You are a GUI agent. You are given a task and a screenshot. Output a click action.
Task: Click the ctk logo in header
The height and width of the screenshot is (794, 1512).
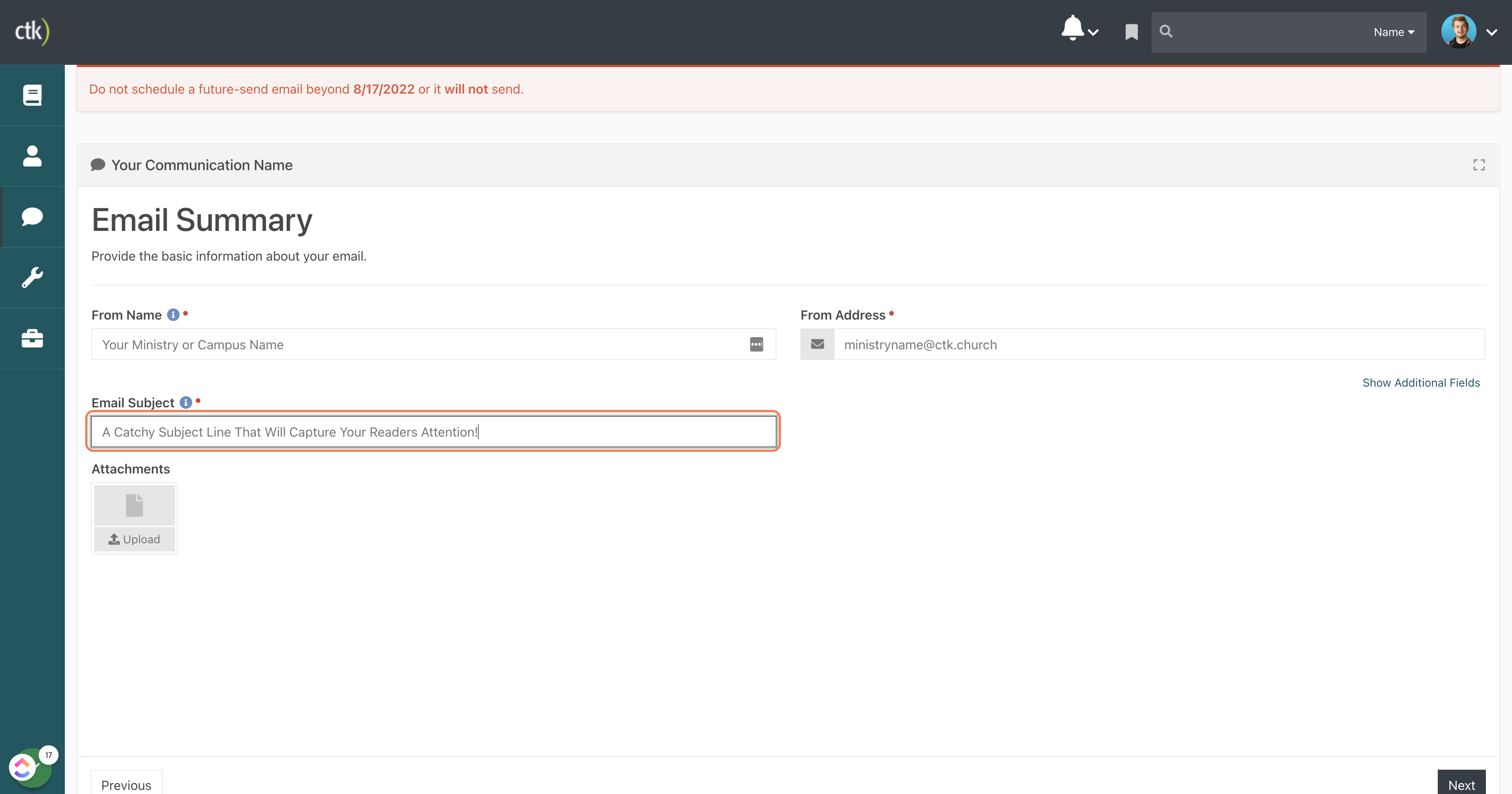pos(31,31)
